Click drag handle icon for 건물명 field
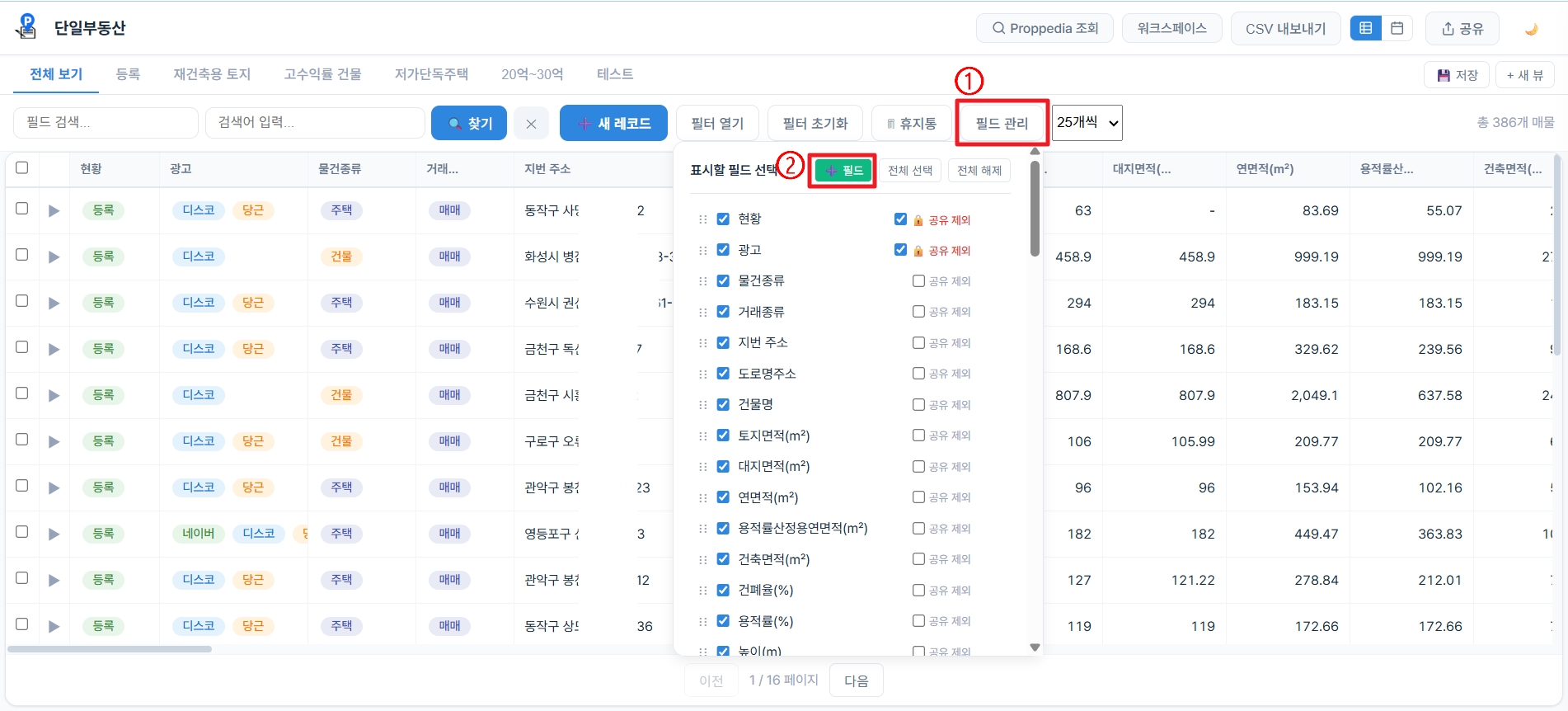The height and width of the screenshot is (711, 1568). coord(703,405)
